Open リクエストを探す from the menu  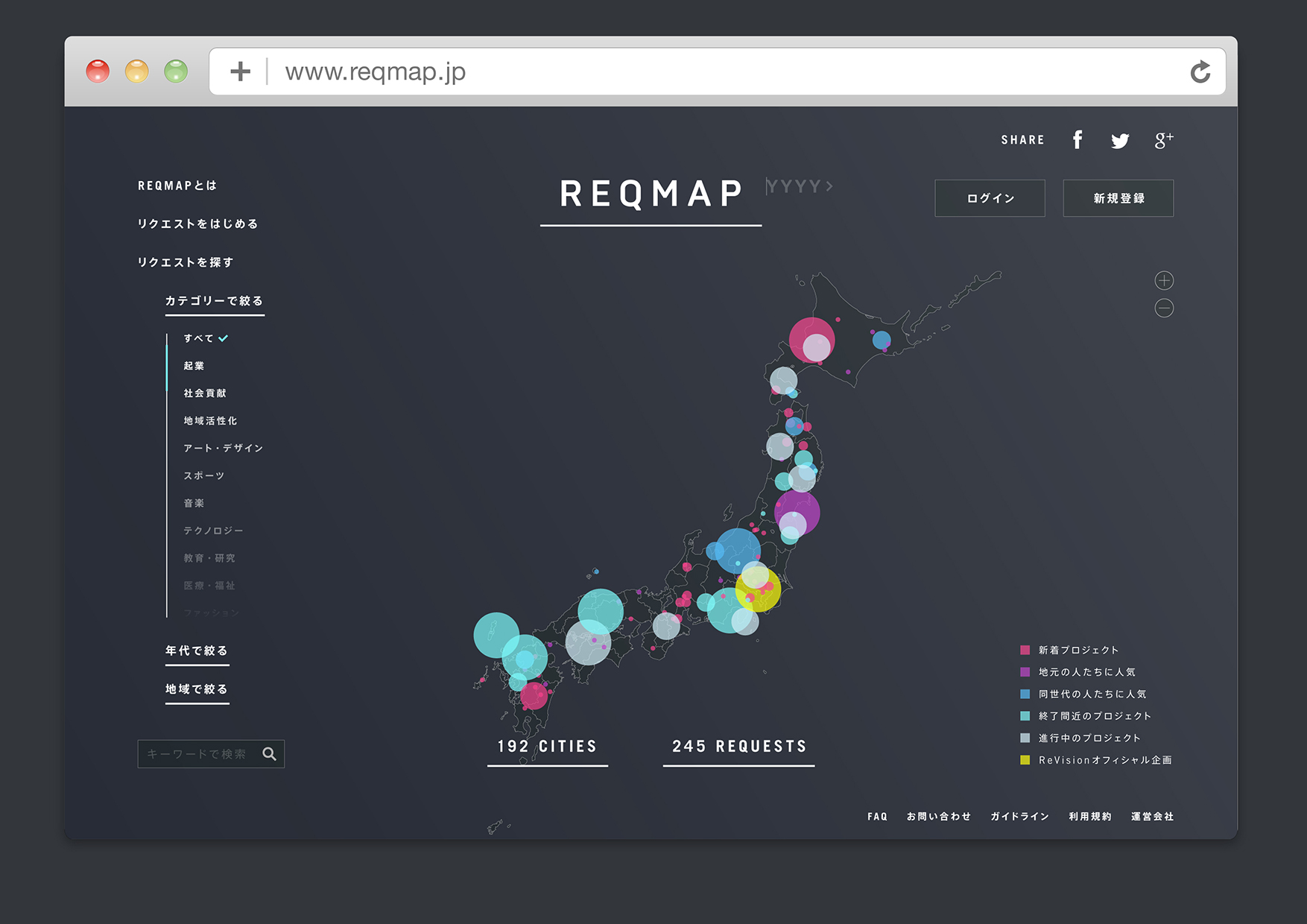[x=186, y=262]
